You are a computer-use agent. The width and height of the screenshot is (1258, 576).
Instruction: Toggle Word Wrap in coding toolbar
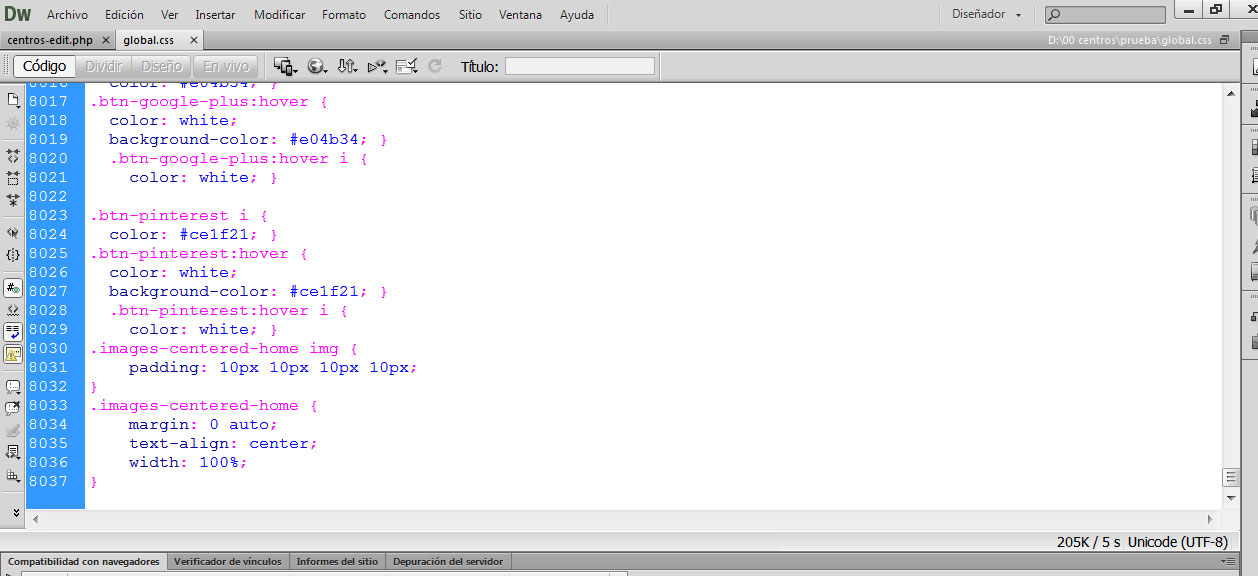(x=13, y=332)
